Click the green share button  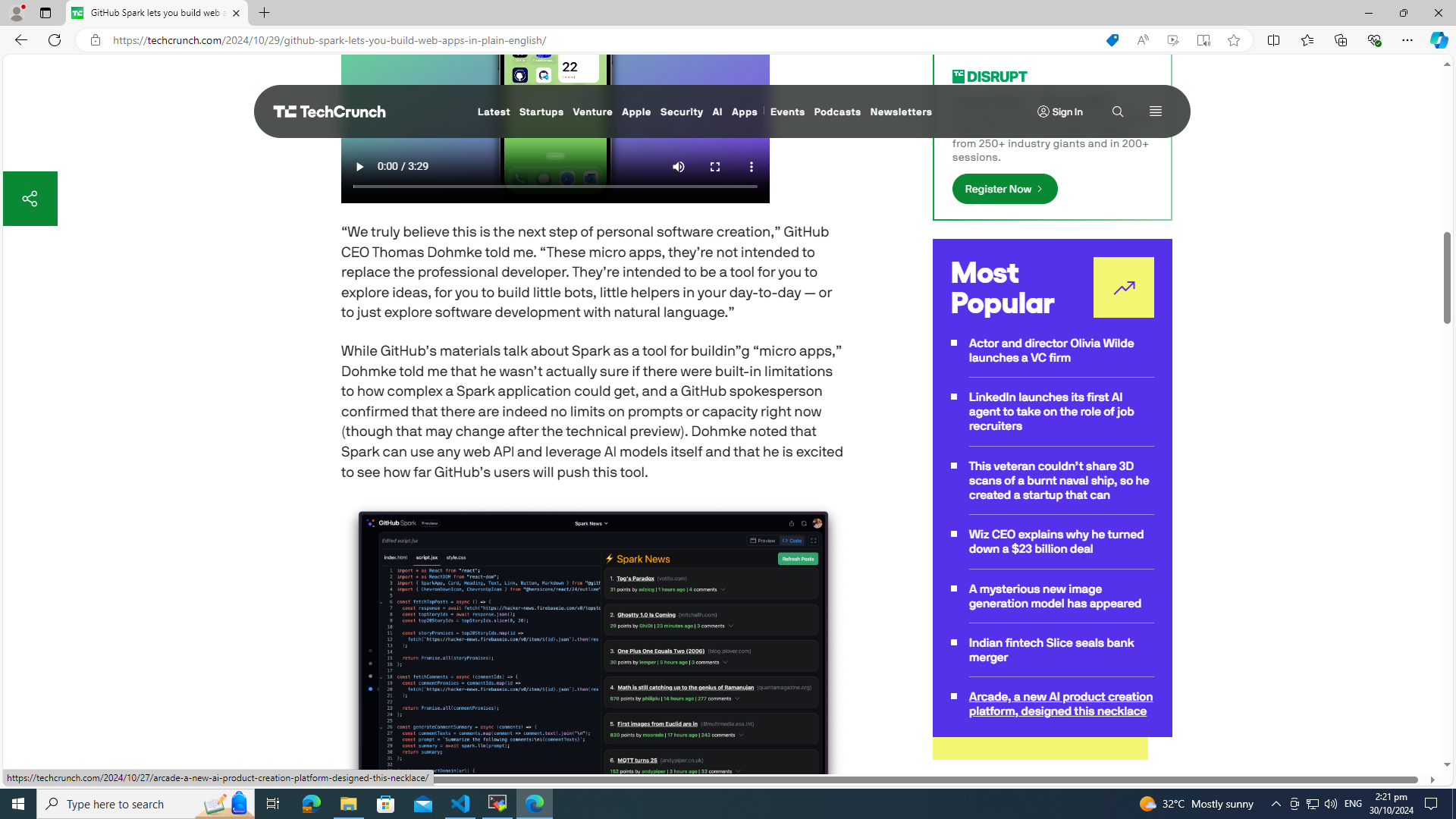point(30,199)
